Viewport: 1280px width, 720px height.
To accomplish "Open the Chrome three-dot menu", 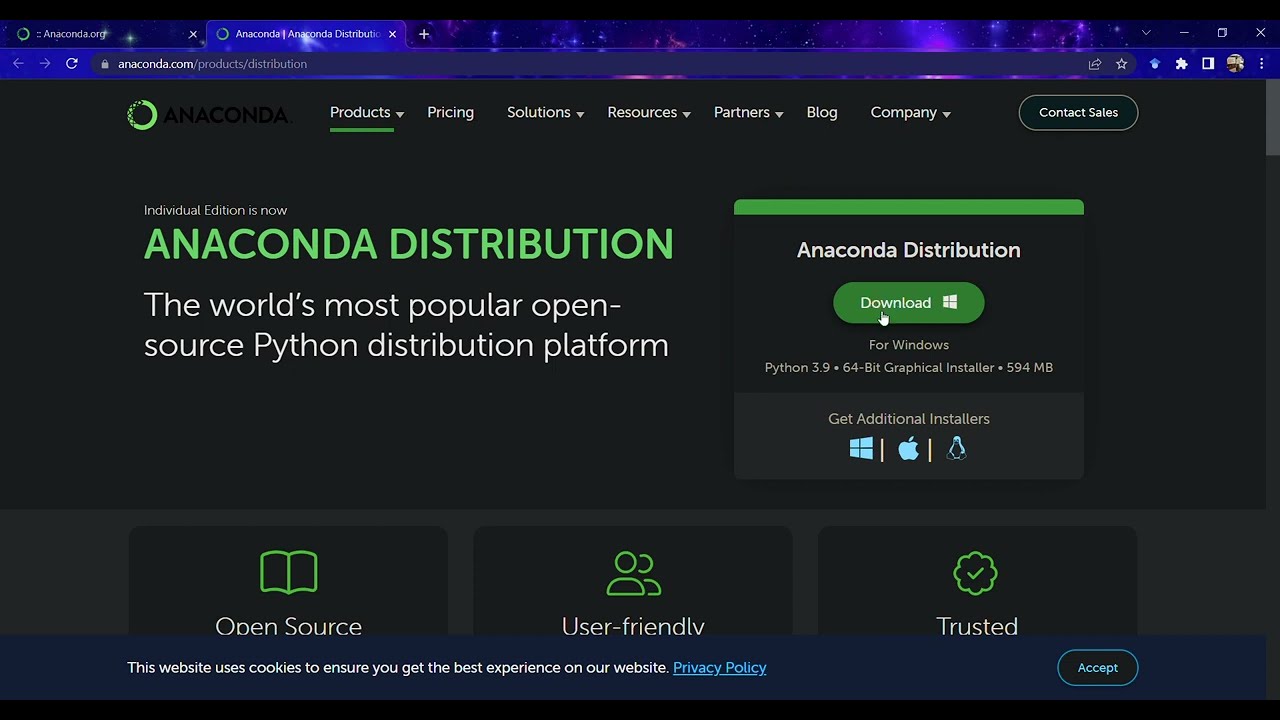I will click(x=1262, y=64).
